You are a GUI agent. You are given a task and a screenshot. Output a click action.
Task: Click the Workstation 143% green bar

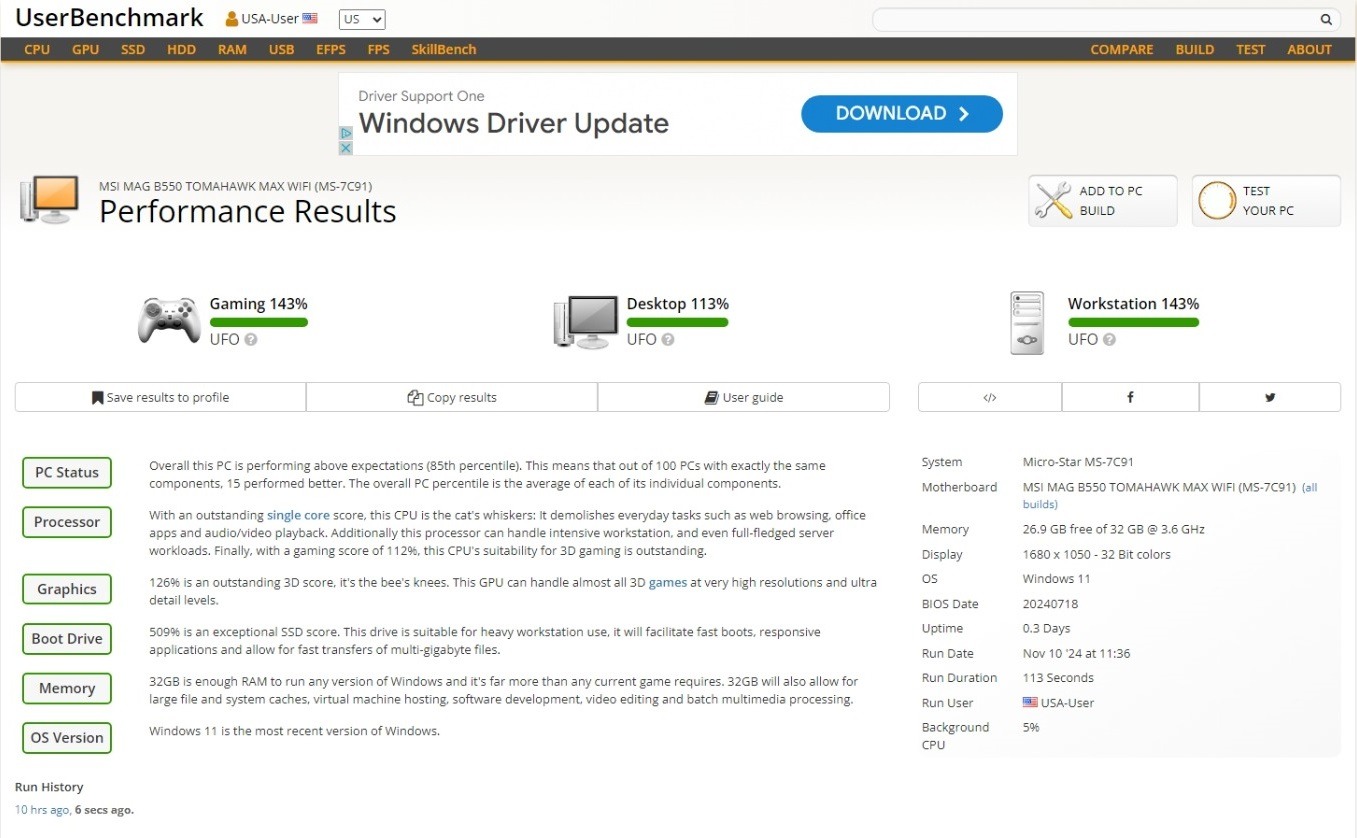click(x=1134, y=322)
